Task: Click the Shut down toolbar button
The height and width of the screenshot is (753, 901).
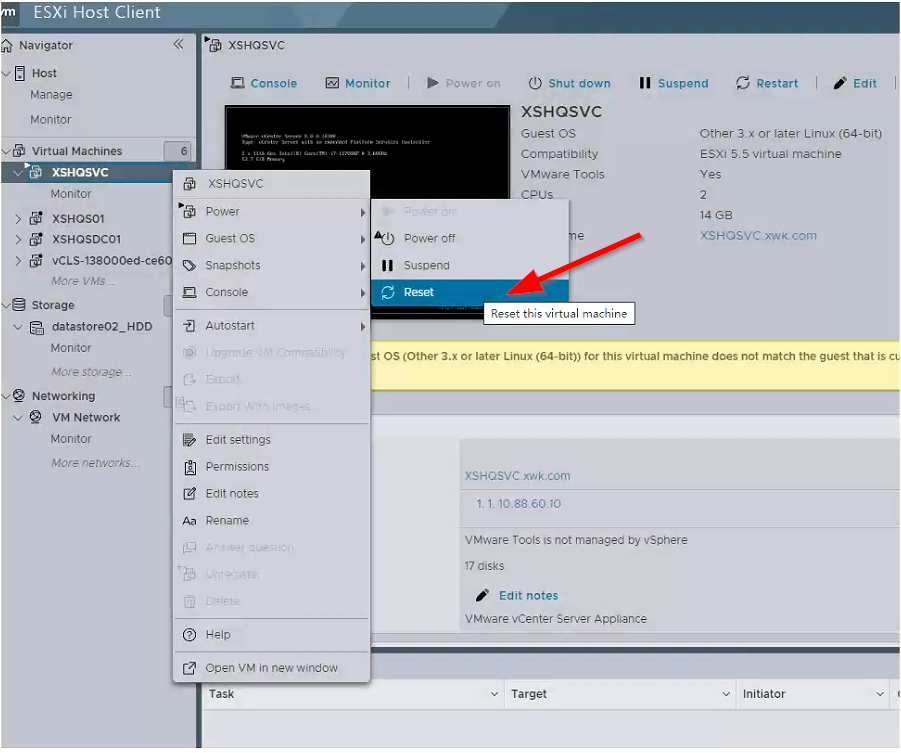Action: (x=569, y=83)
